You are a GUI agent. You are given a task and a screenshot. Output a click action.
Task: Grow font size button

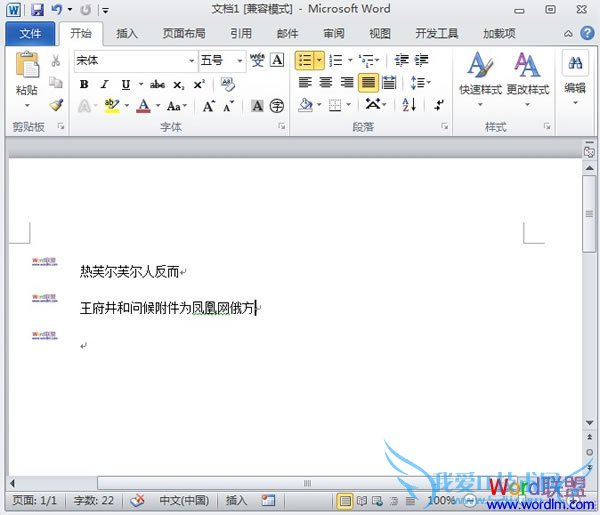click(x=209, y=106)
